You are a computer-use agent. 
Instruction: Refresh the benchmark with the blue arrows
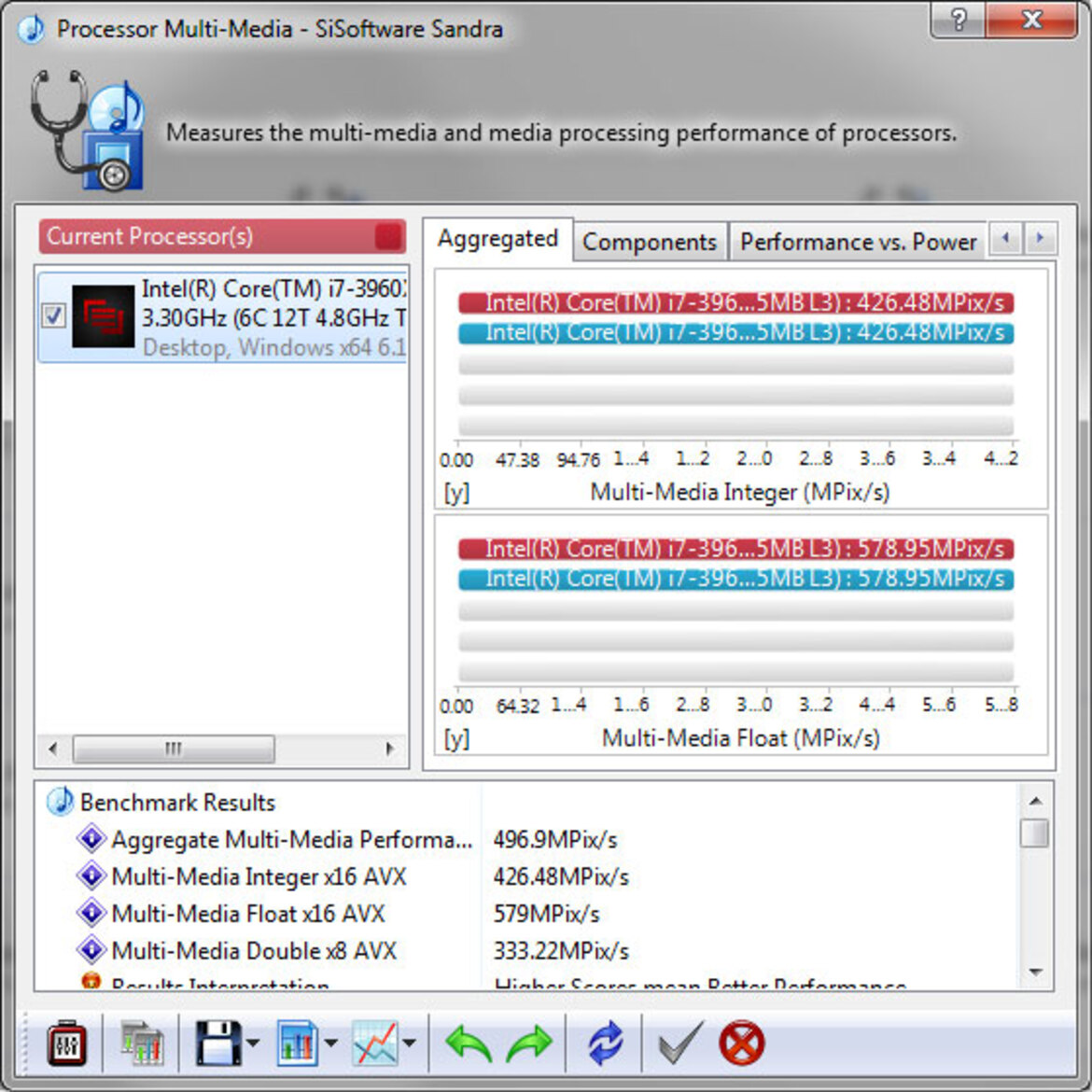(604, 1043)
